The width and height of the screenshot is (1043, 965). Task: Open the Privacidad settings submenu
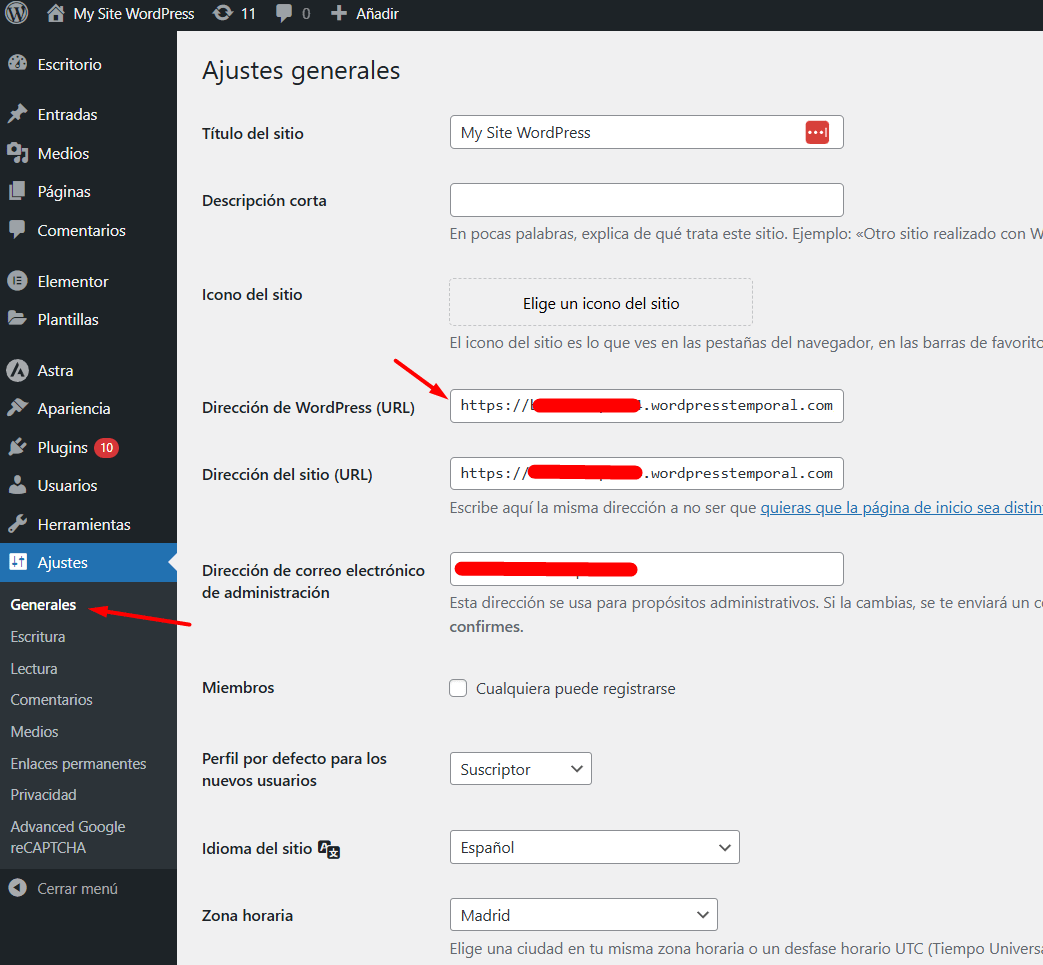coord(43,795)
